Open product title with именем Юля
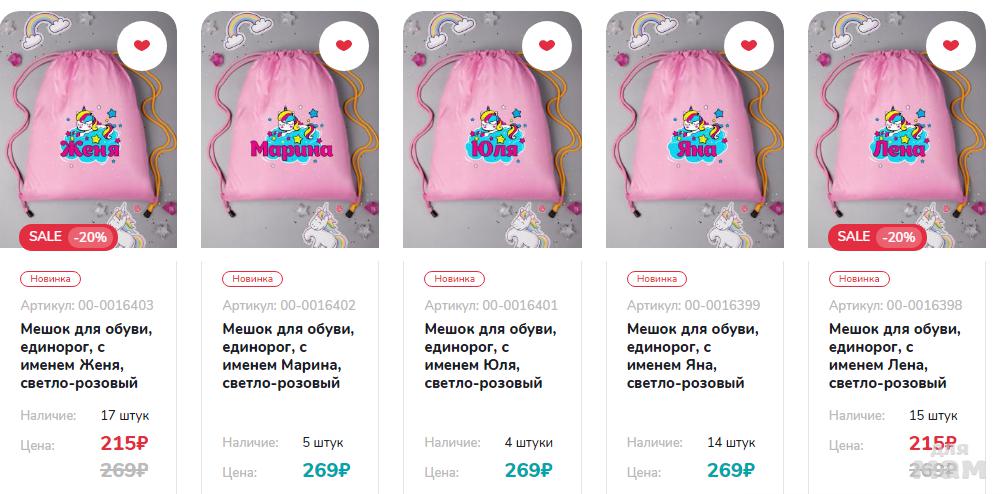1002x494 pixels. click(490, 357)
